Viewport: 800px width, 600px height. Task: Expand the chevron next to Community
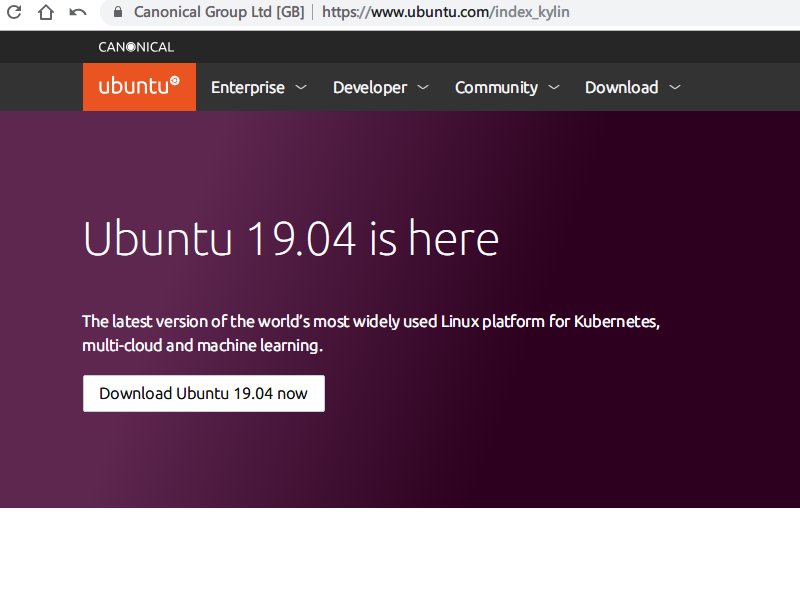[x=554, y=88]
